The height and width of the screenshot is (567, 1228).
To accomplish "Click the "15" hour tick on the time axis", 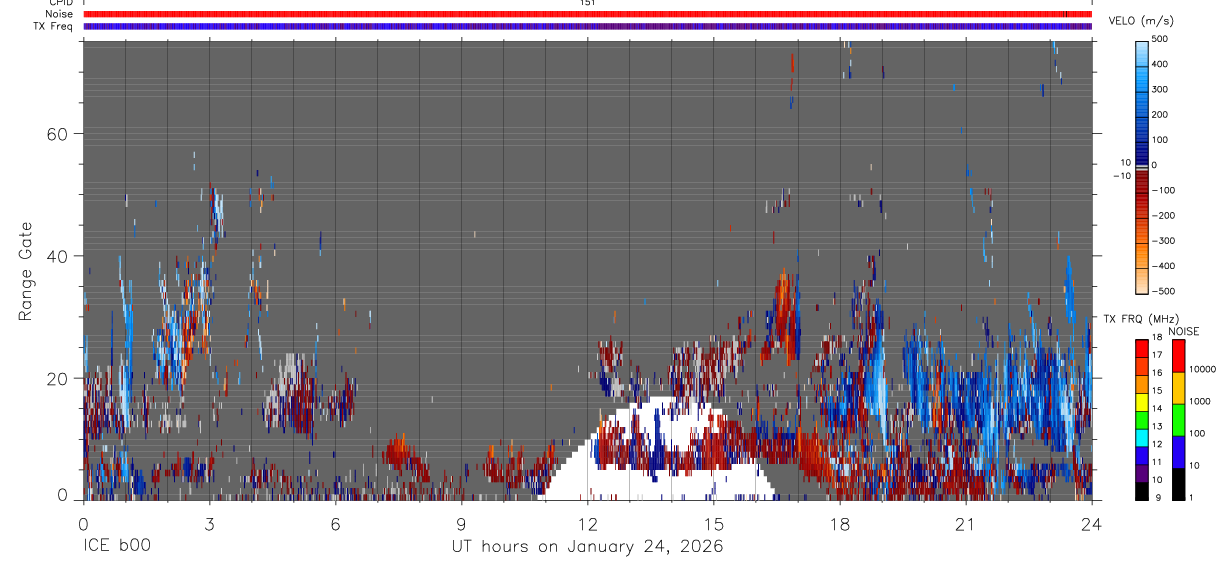I will coord(714,523).
